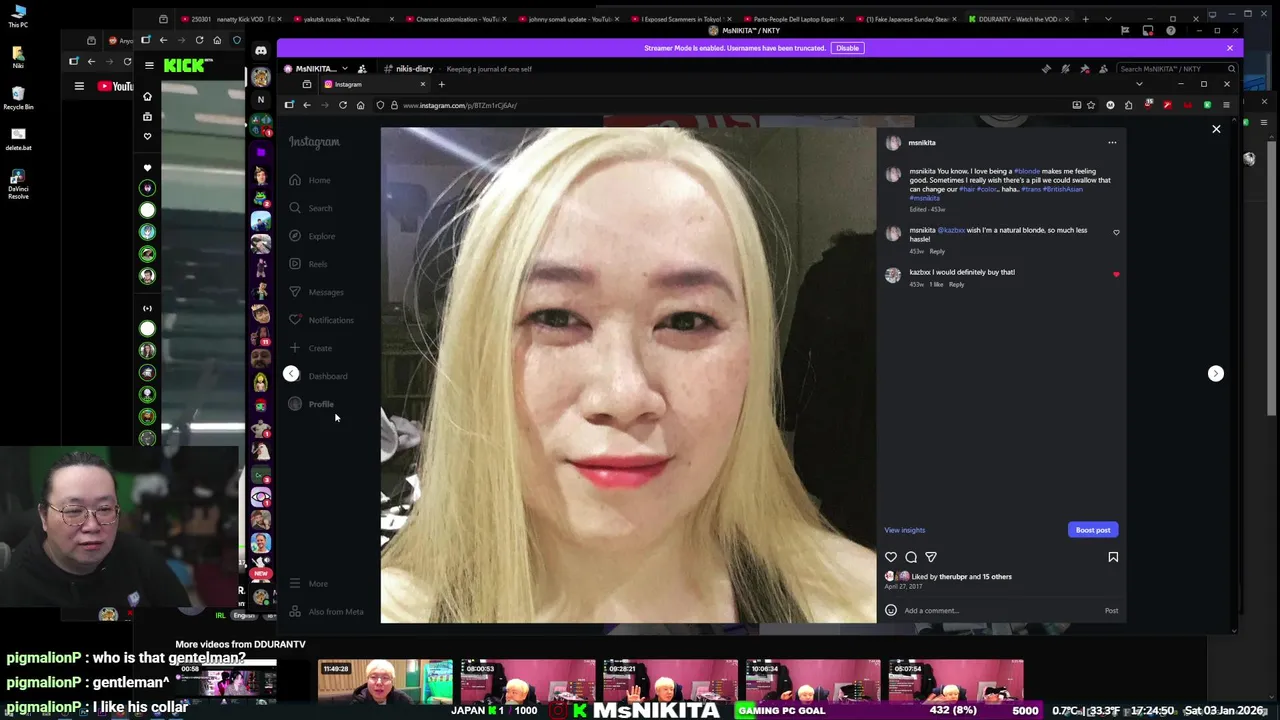Click the YouTube logo in background window
The width and height of the screenshot is (1280, 720).
[116, 87]
